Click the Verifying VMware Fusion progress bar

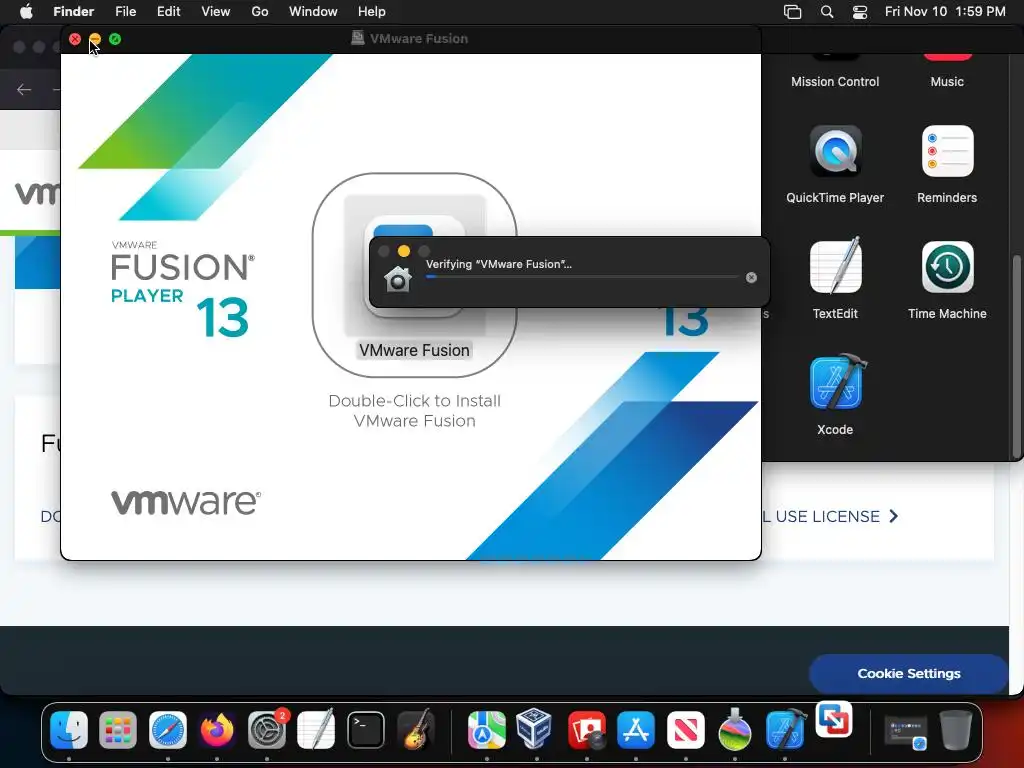[x=582, y=277]
